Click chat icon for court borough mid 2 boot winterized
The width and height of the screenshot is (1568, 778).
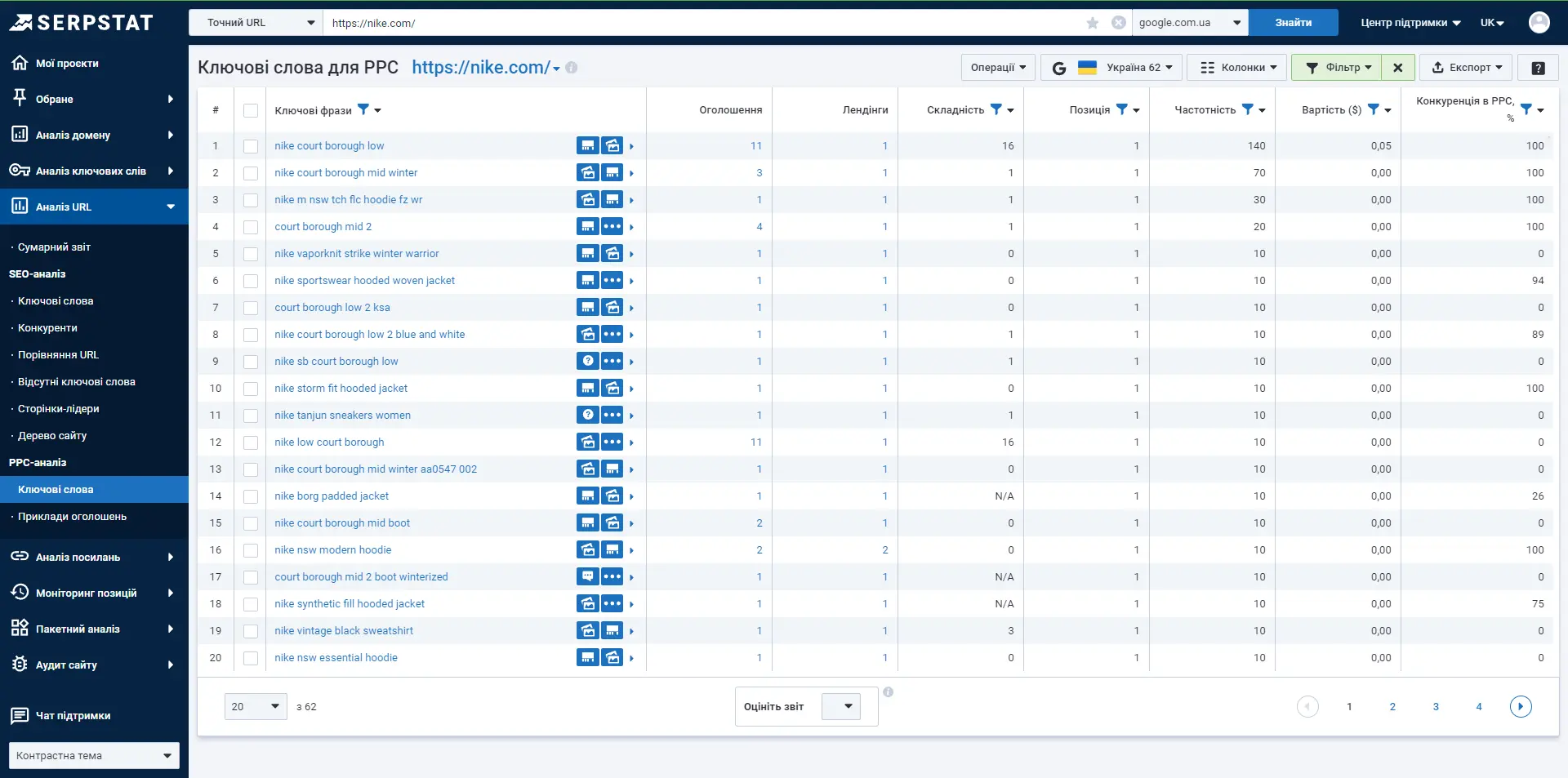588,576
